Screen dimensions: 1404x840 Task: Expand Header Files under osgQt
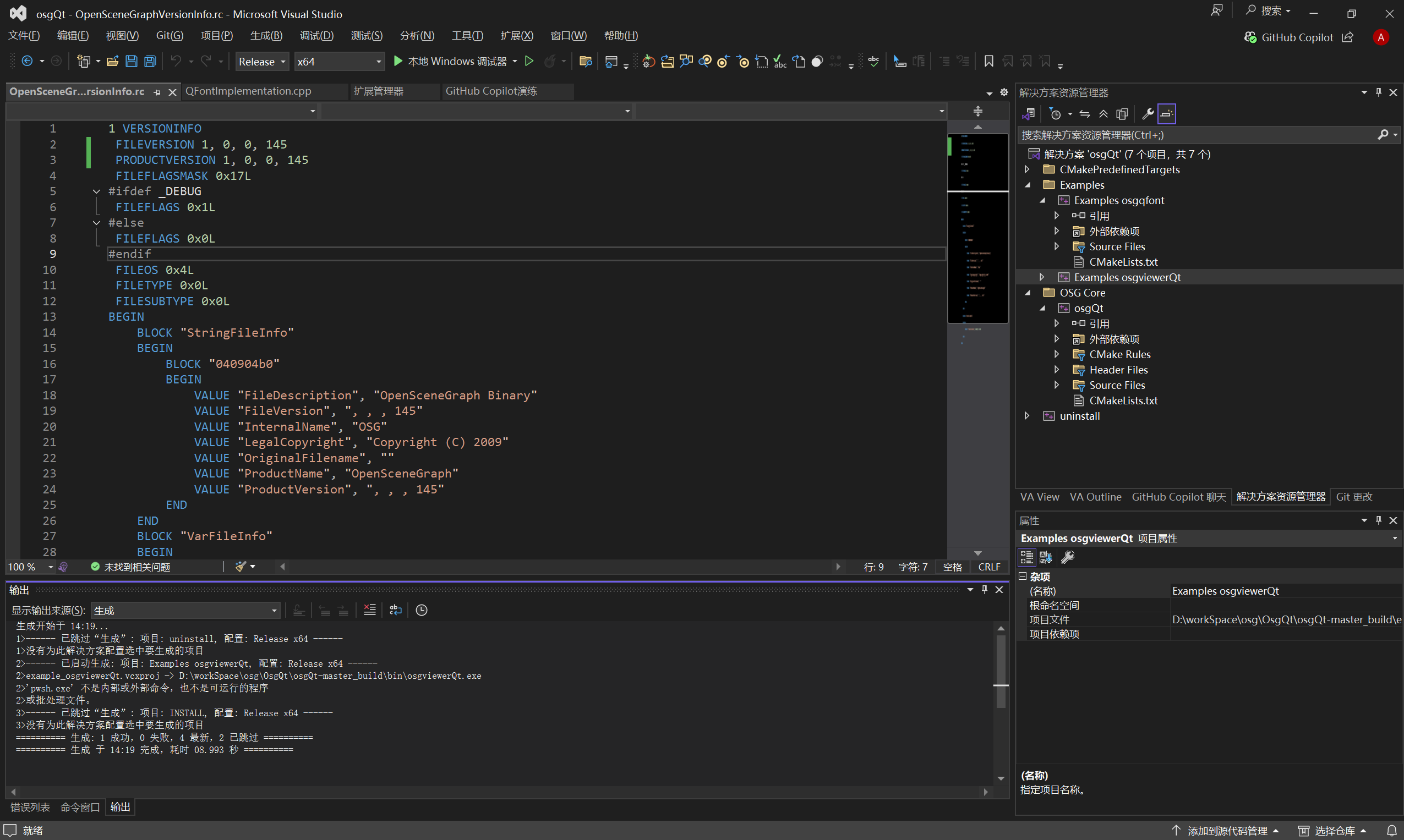click(1056, 369)
